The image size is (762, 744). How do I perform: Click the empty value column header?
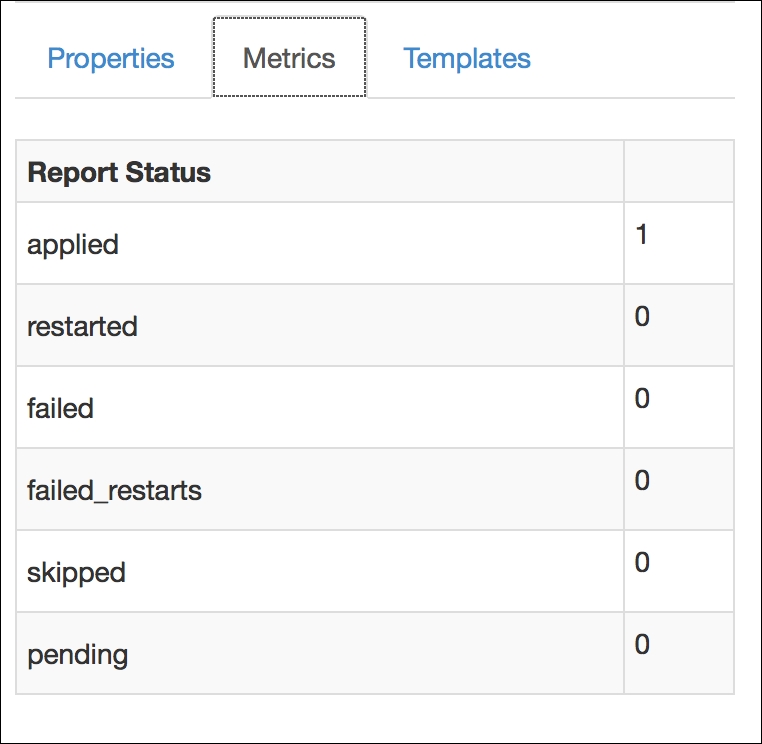(678, 172)
